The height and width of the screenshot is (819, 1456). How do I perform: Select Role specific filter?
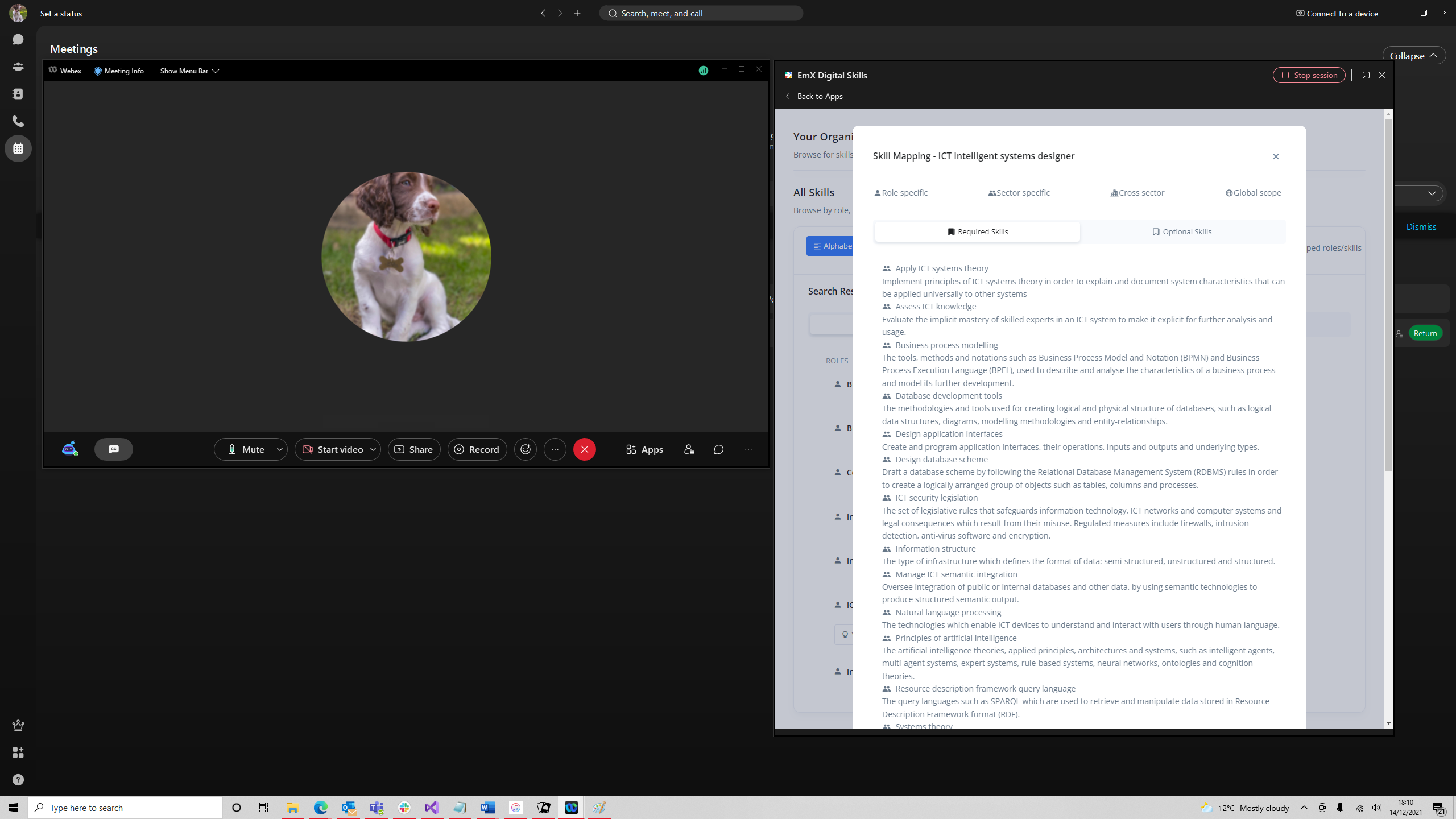click(x=901, y=193)
